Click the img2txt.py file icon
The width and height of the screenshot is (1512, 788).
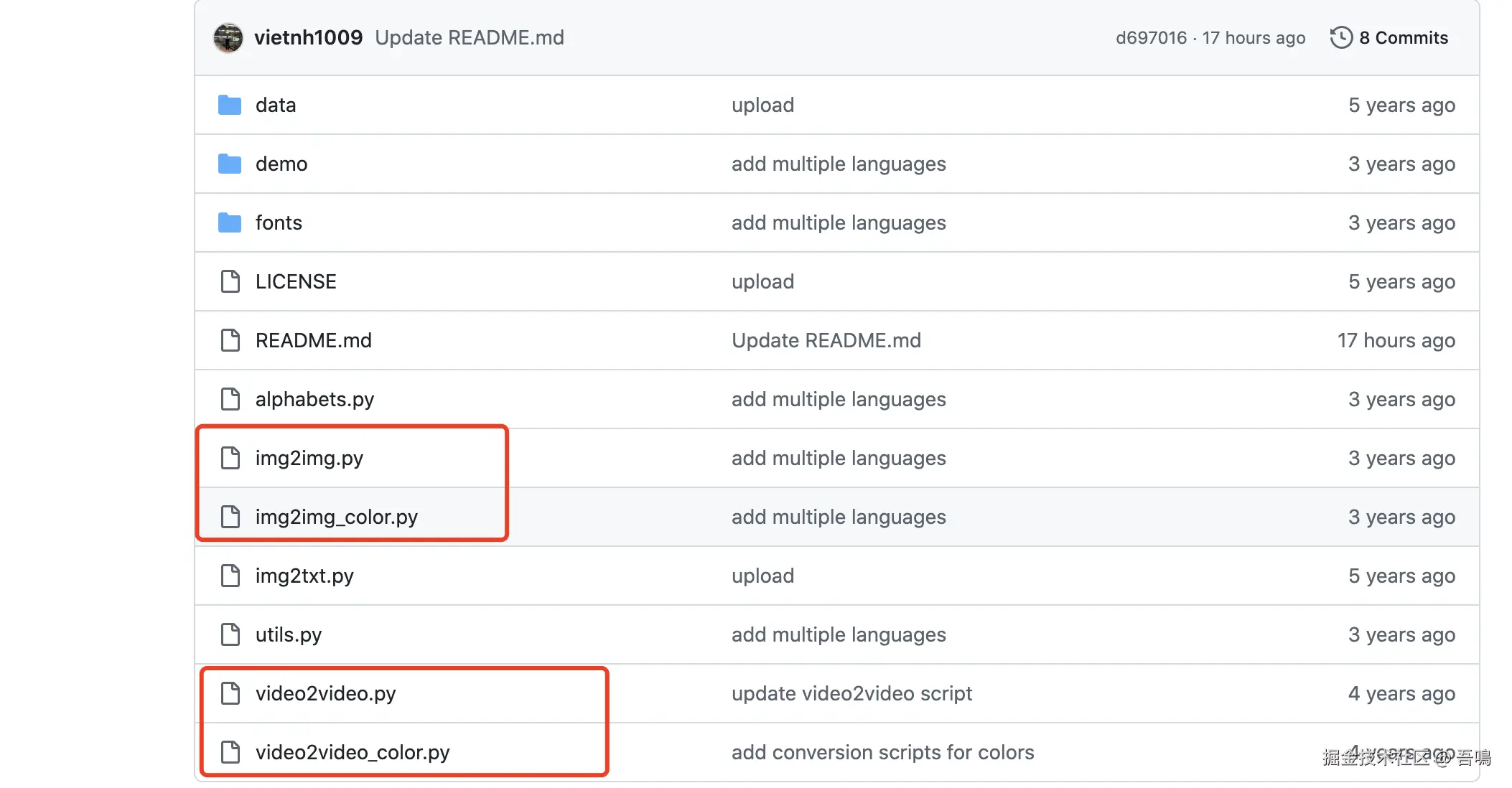tap(230, 576)
